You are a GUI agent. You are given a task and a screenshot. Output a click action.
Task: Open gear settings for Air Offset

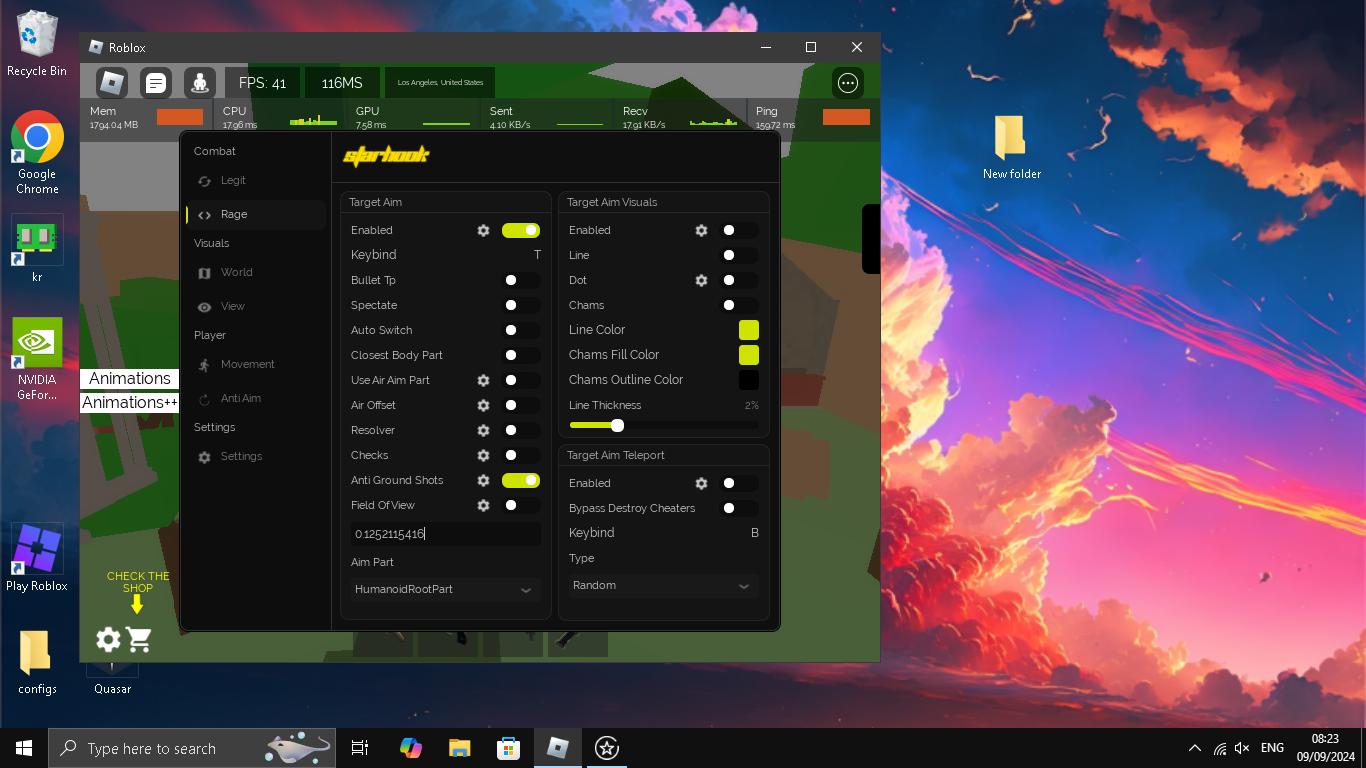(x=483, y=405)
